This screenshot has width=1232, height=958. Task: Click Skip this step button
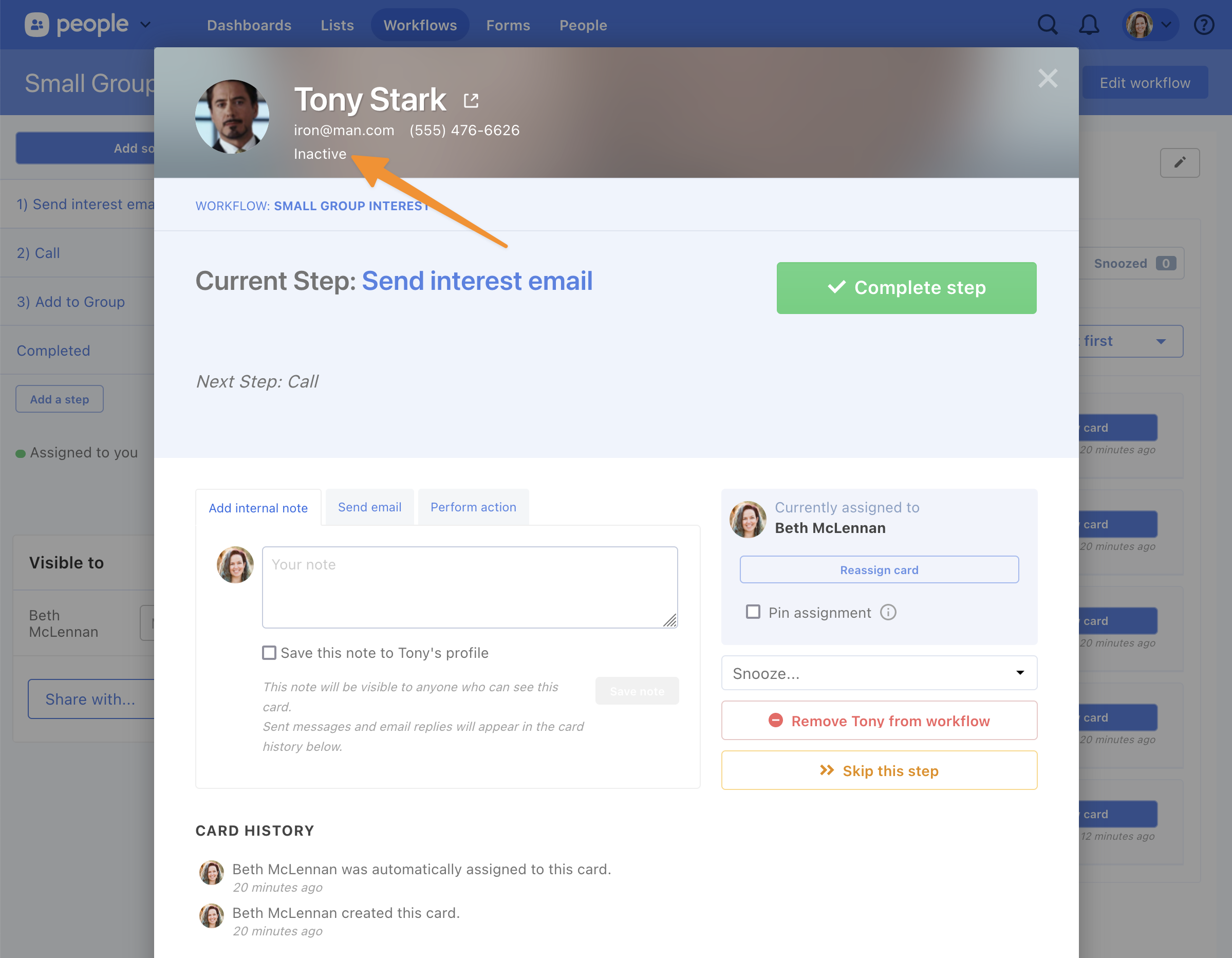coord(879,770)
